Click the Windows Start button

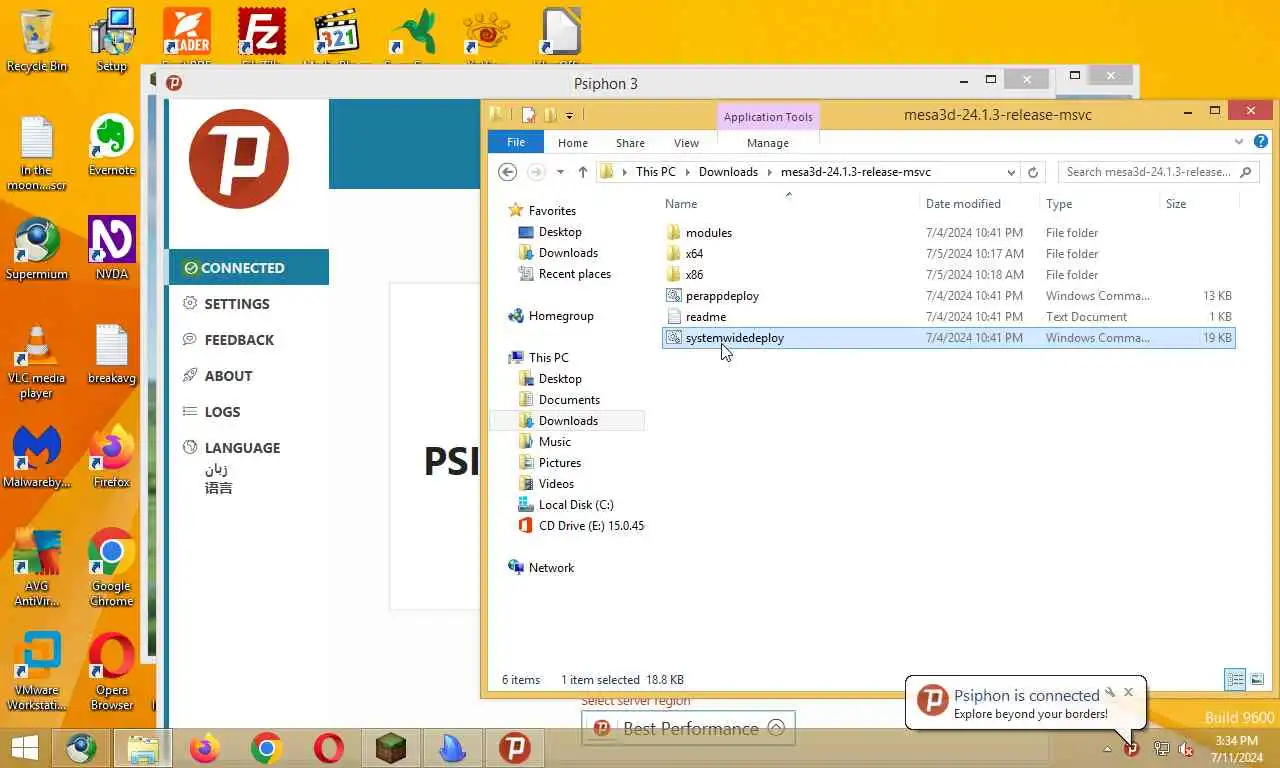point(24,748)
